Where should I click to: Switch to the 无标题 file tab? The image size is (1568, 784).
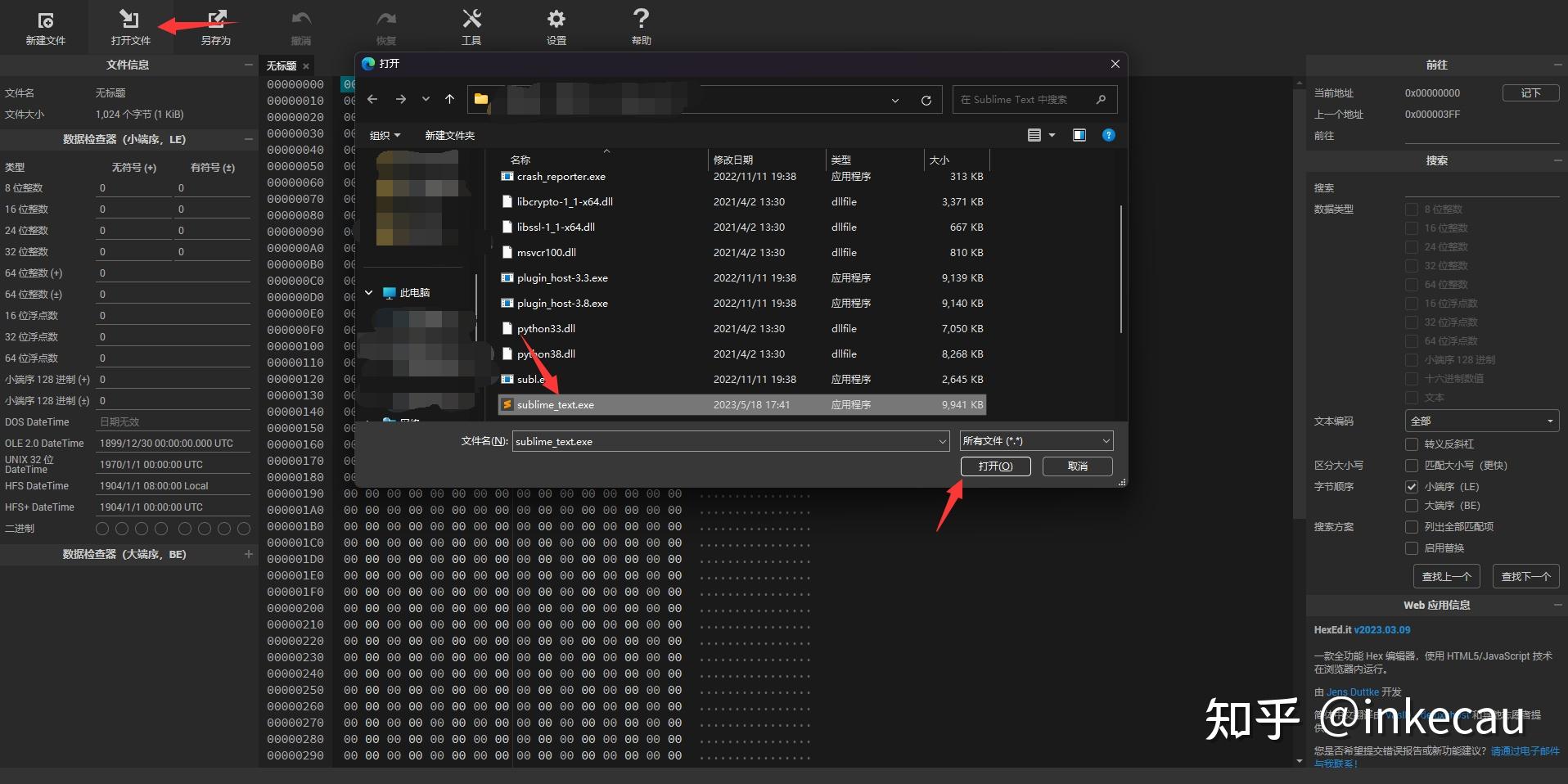(282, 66)
